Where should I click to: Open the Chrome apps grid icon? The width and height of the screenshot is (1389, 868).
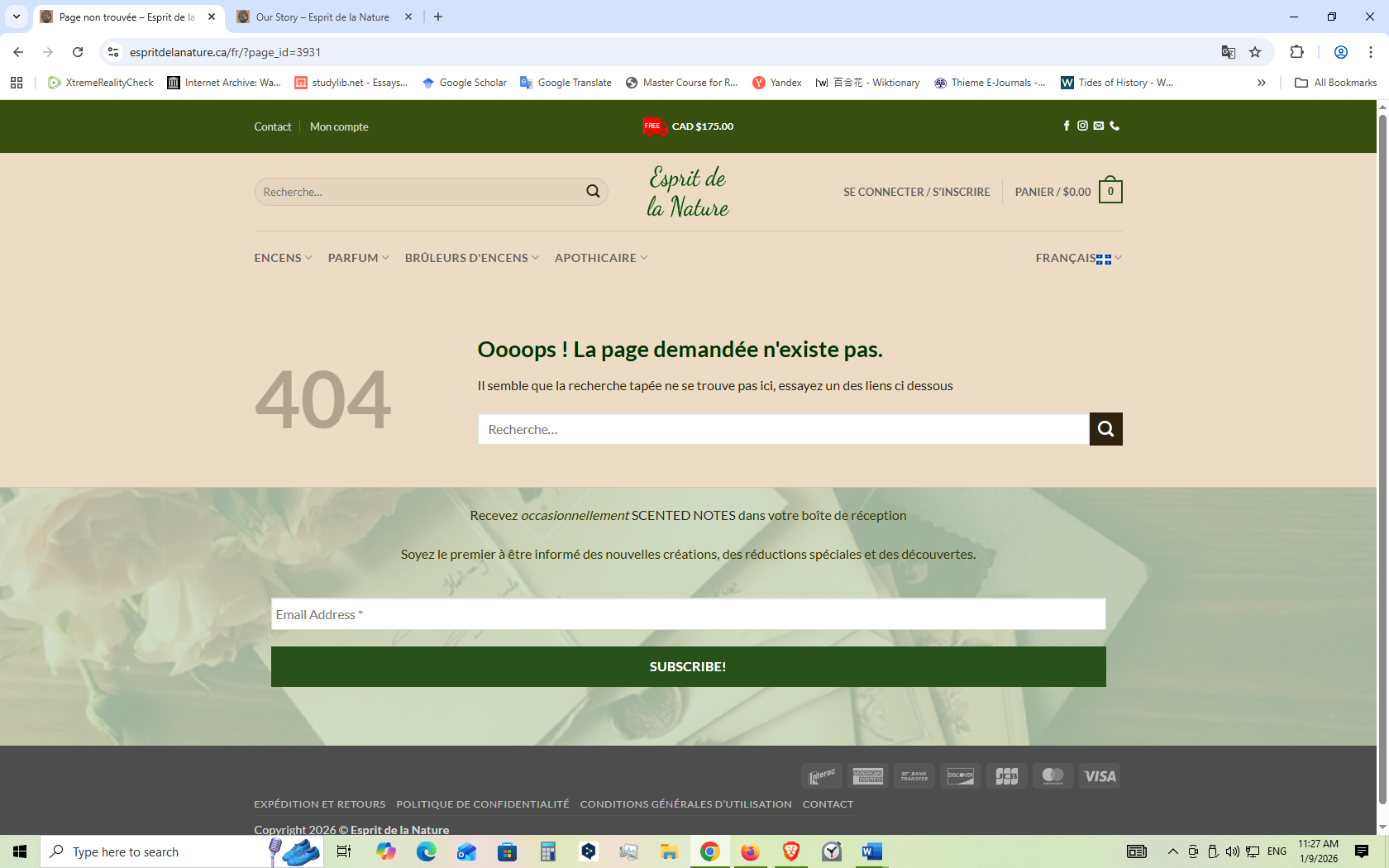(17, 83)
